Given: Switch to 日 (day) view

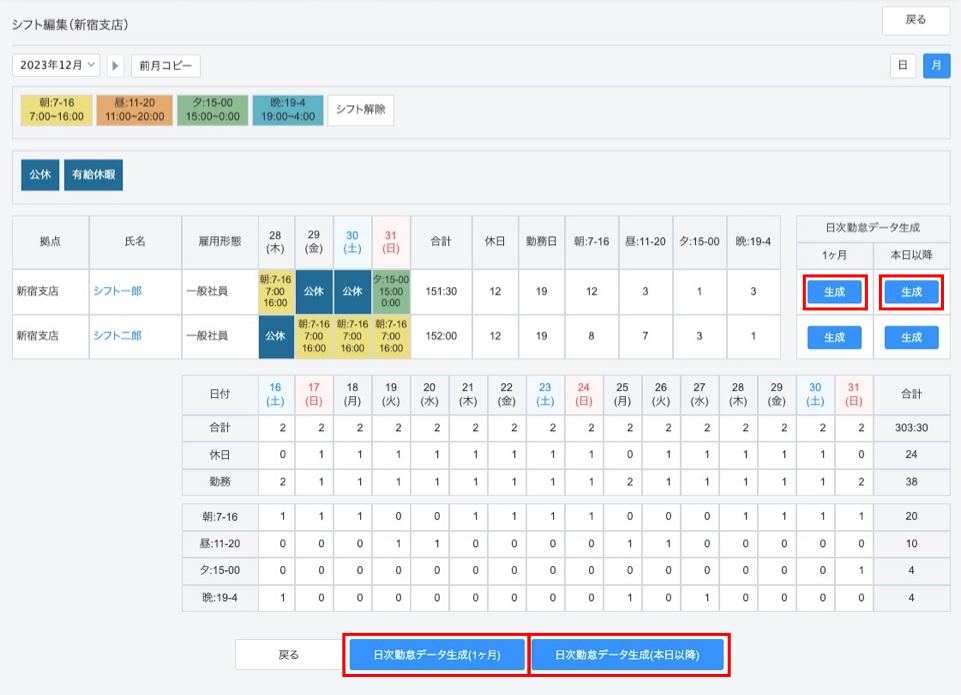Looking at the screenshot, I should coord(903,66).
